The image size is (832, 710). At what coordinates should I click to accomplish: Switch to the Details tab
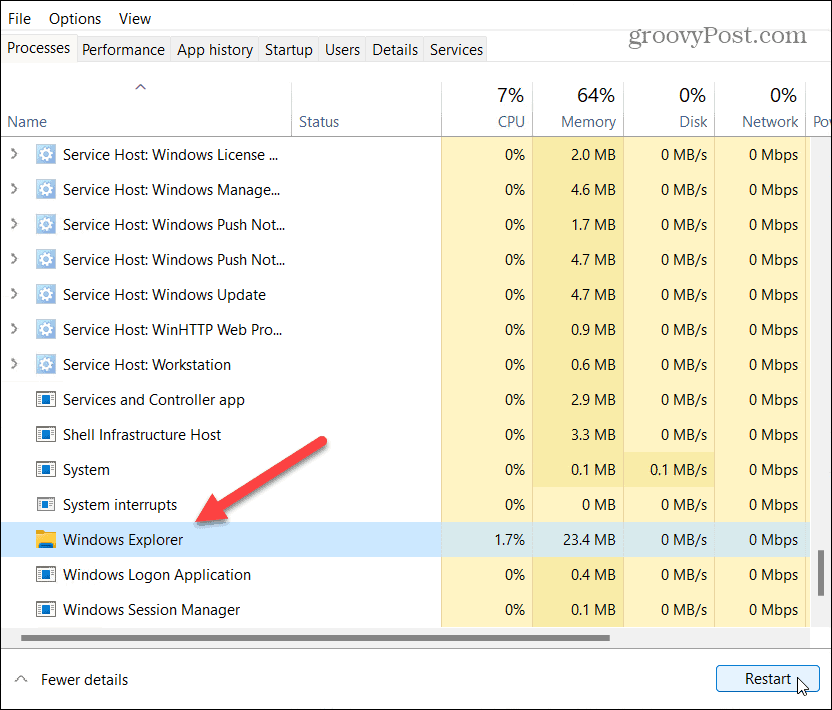coord(395,49)
